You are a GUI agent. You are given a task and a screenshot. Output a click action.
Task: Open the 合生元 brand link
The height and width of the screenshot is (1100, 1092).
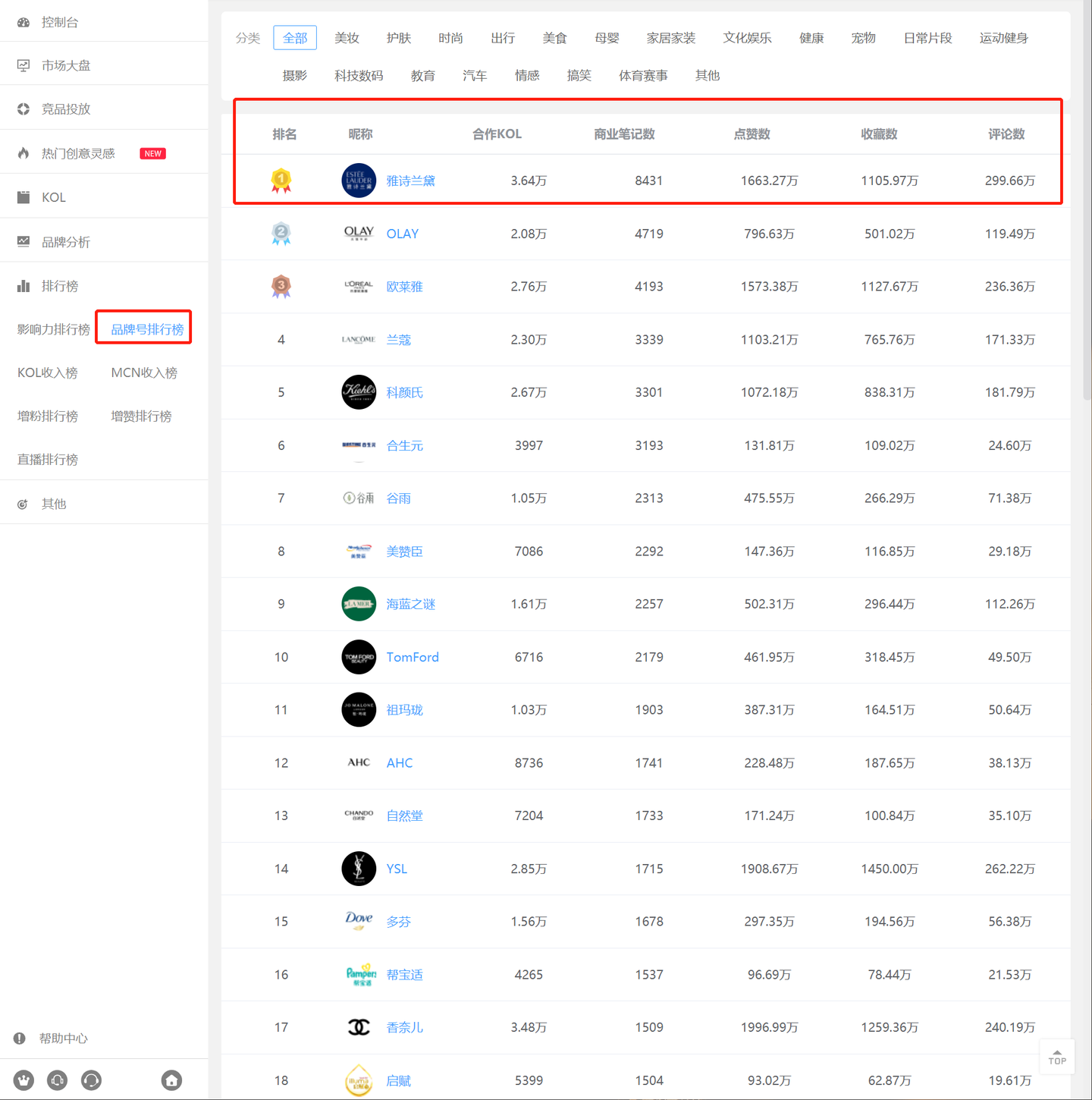pyautogui.click(x=404, y=445)
